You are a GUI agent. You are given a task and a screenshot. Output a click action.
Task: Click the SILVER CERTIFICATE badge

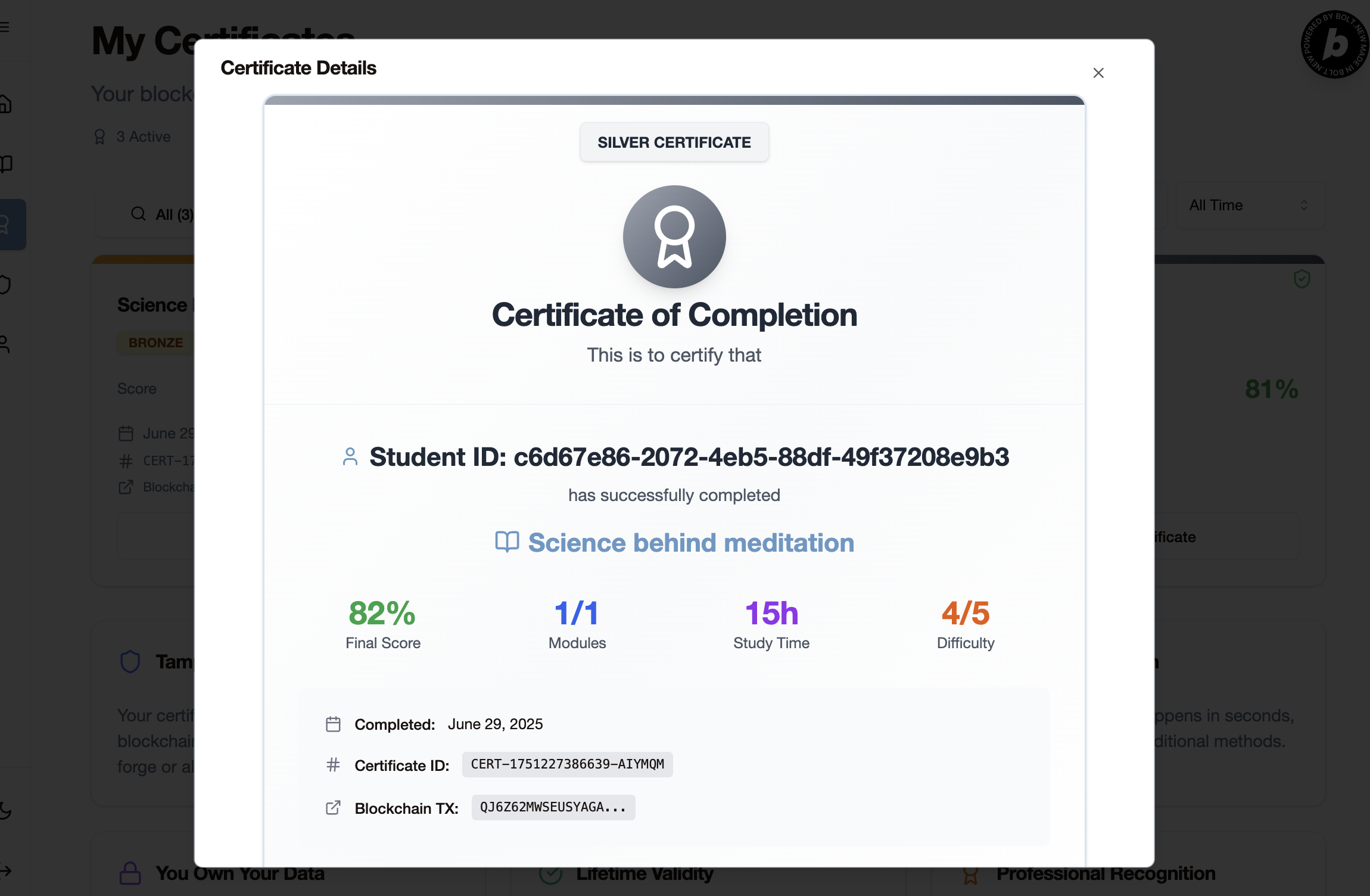[x=674, y=142]
